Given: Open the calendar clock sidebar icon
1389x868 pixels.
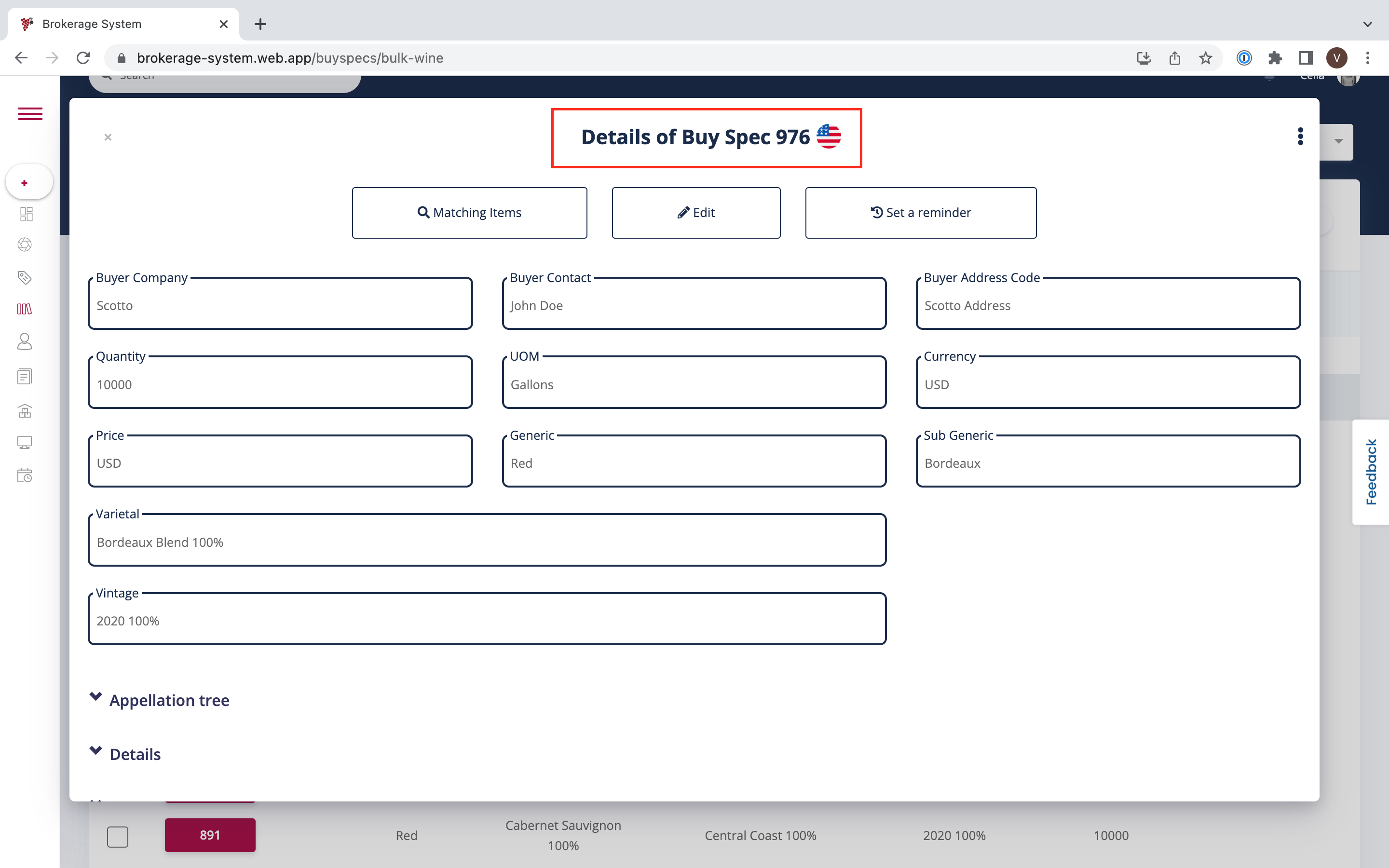Looking at the screenshot, I should (25, 476).
